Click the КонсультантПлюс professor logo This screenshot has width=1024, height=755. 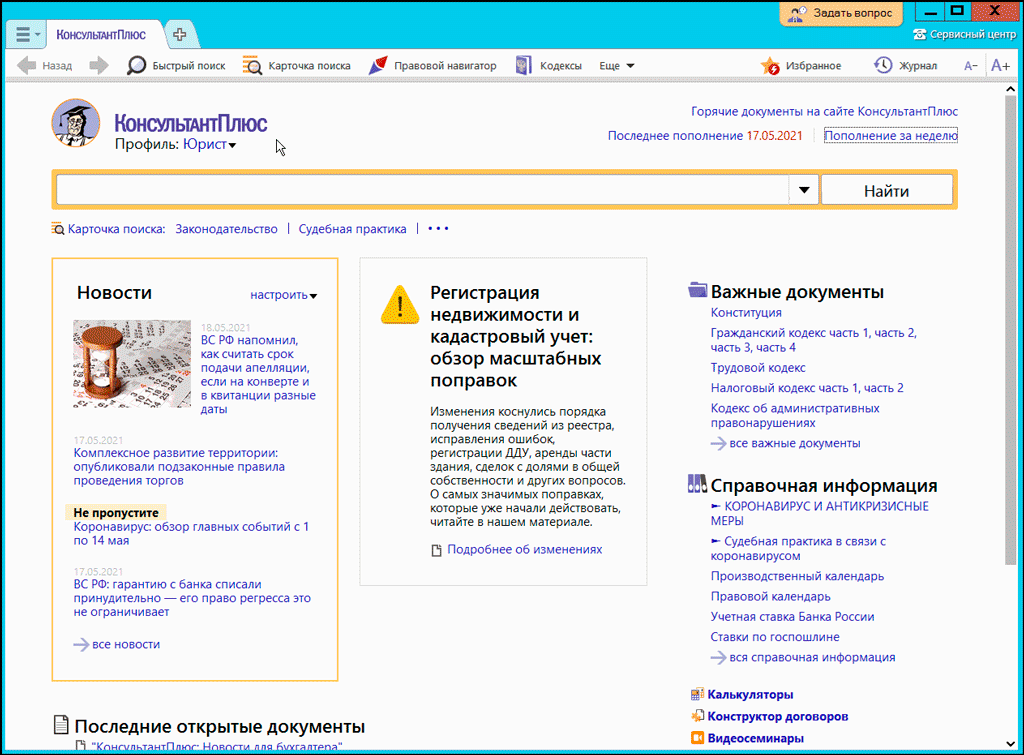[x=76, y=123]
